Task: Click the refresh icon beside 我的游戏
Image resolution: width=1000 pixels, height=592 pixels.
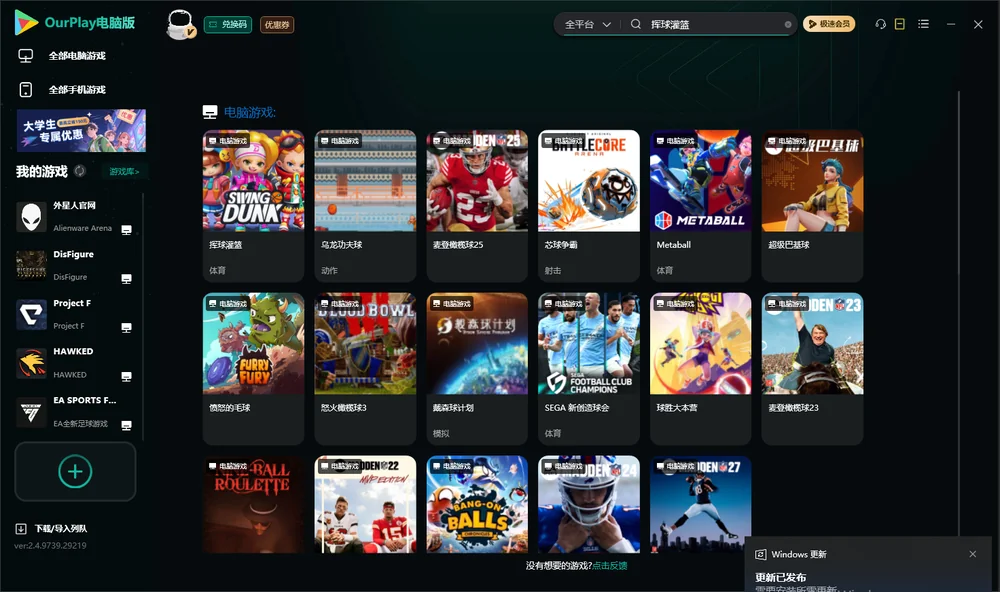Action: (80, 171)
